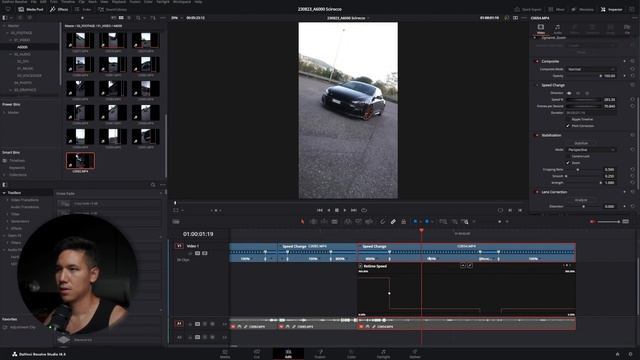Image resolution: width=640 pixels, height=360 pixels.
Task: Switch media pool to thumbnail view
Action: point(121,18)
